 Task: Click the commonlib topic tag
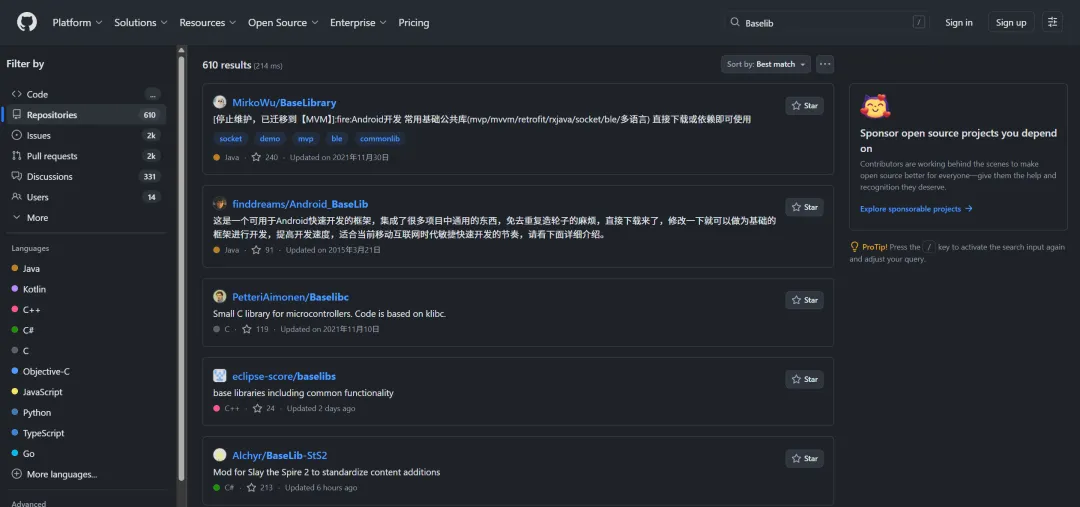click(380, 138)
